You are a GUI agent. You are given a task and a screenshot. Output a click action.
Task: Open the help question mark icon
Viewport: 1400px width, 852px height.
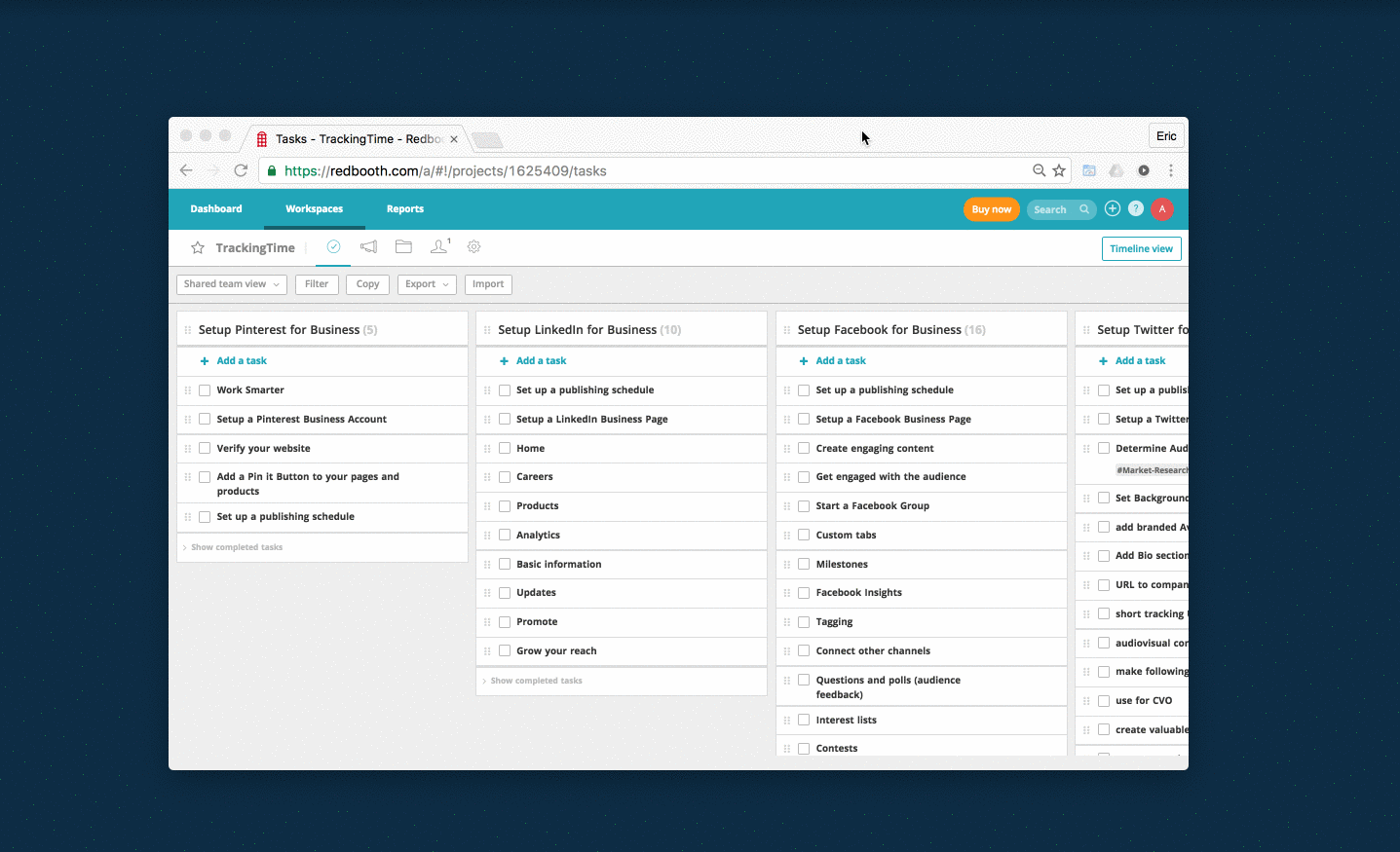click(x=1136, y=208)
